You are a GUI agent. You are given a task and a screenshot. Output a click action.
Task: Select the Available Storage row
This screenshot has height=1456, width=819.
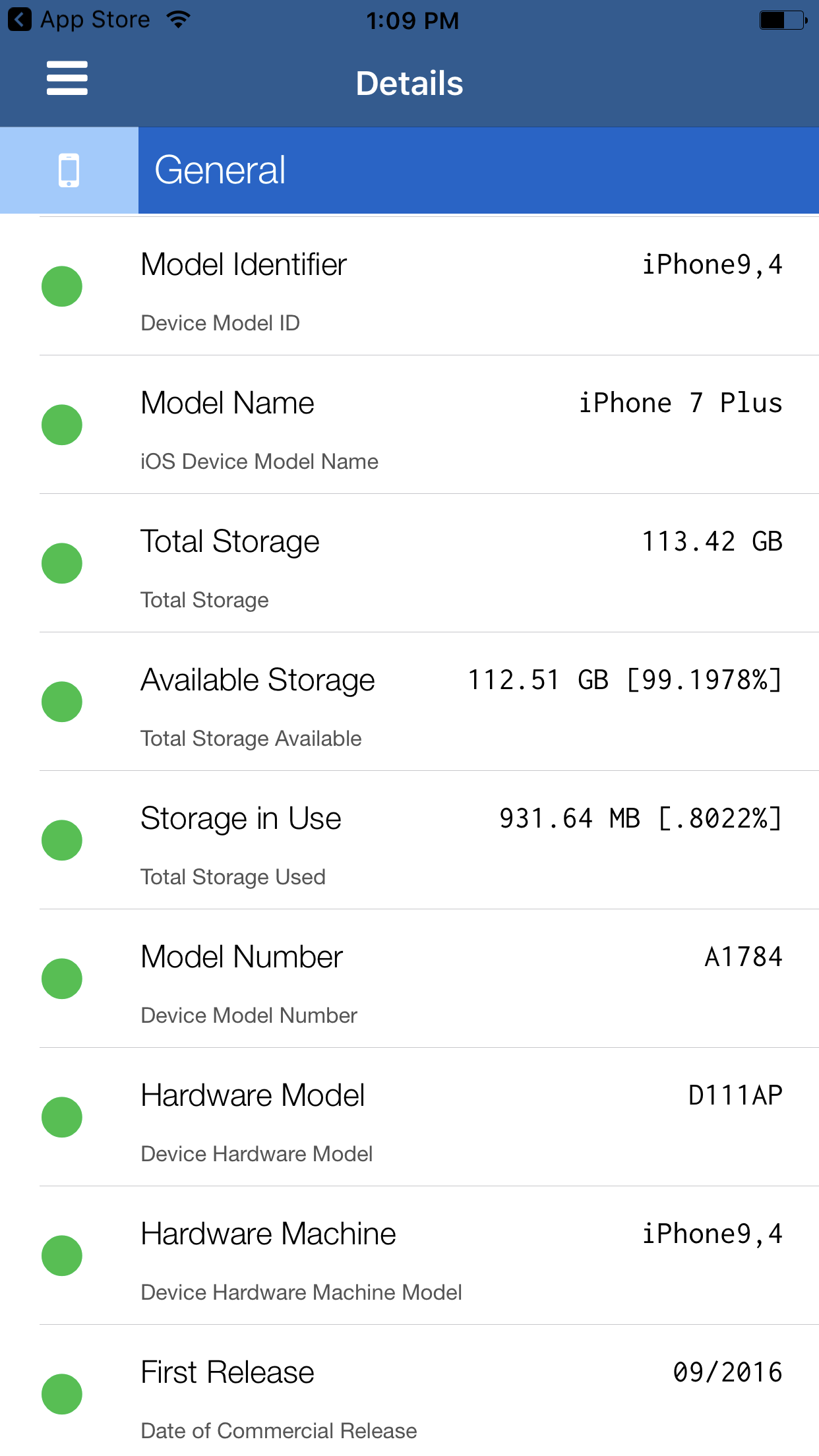[x=429, y=702]
